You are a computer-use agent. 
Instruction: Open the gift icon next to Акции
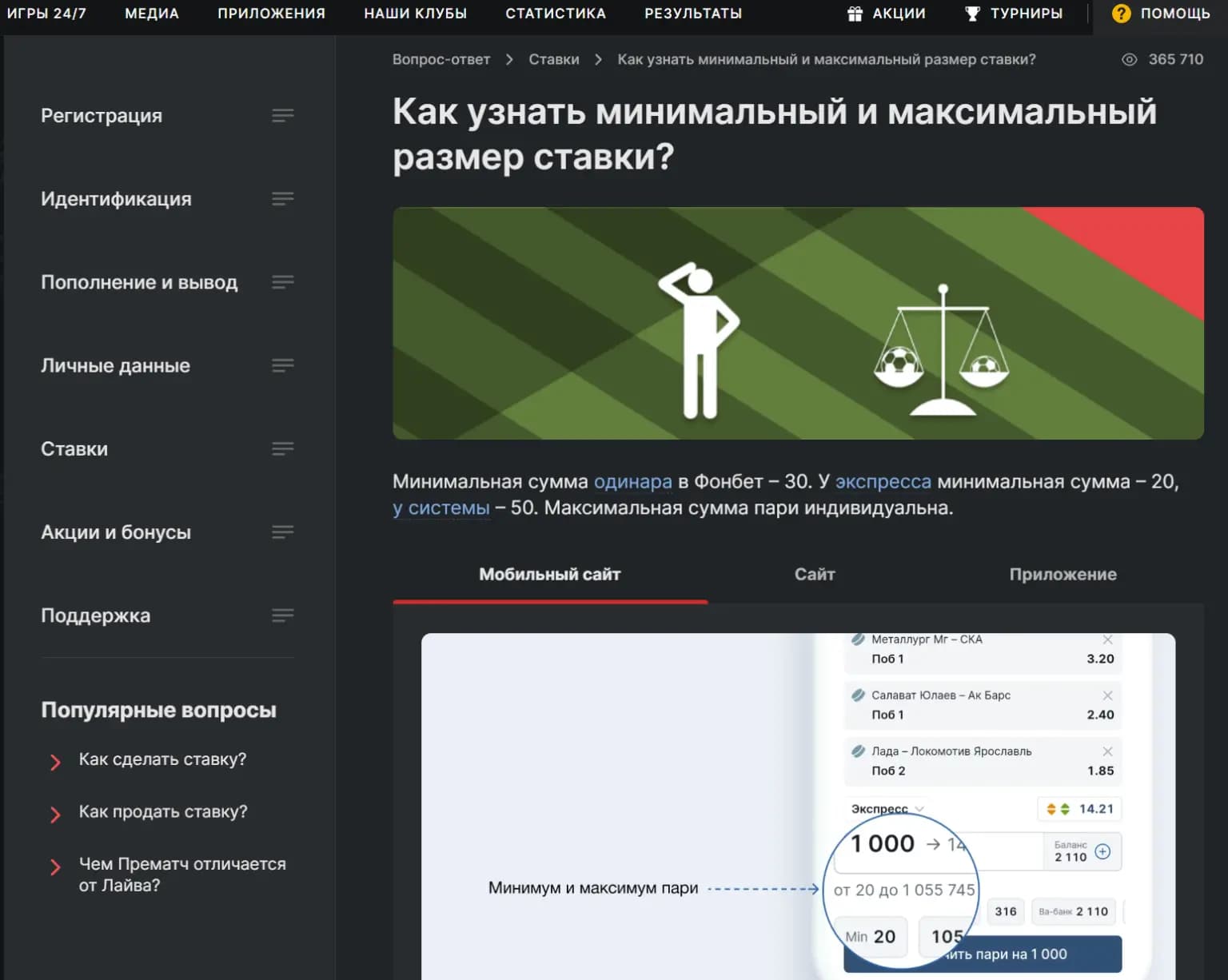coord(855,14)
